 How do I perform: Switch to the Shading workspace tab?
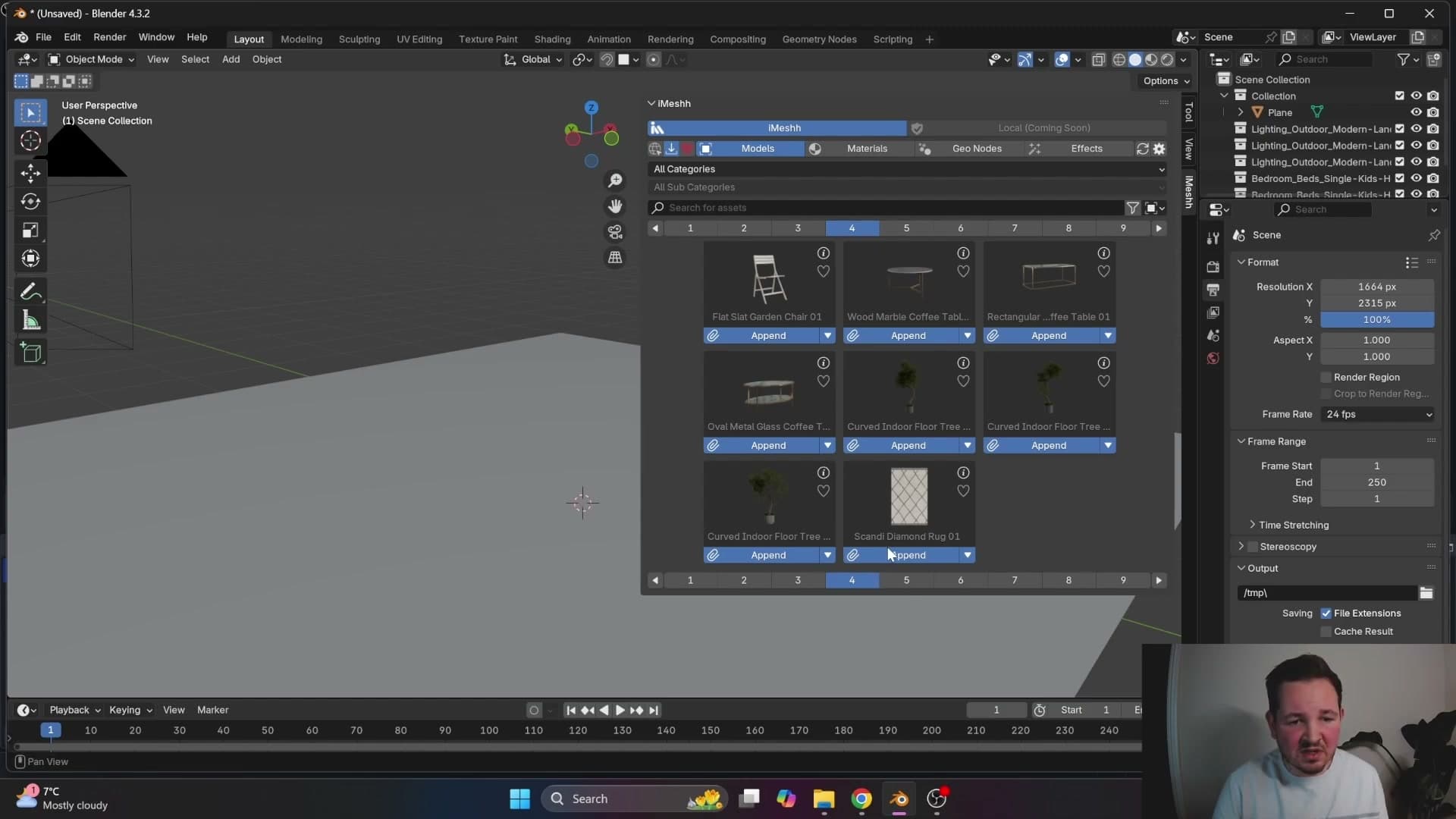tap(552, 39)
